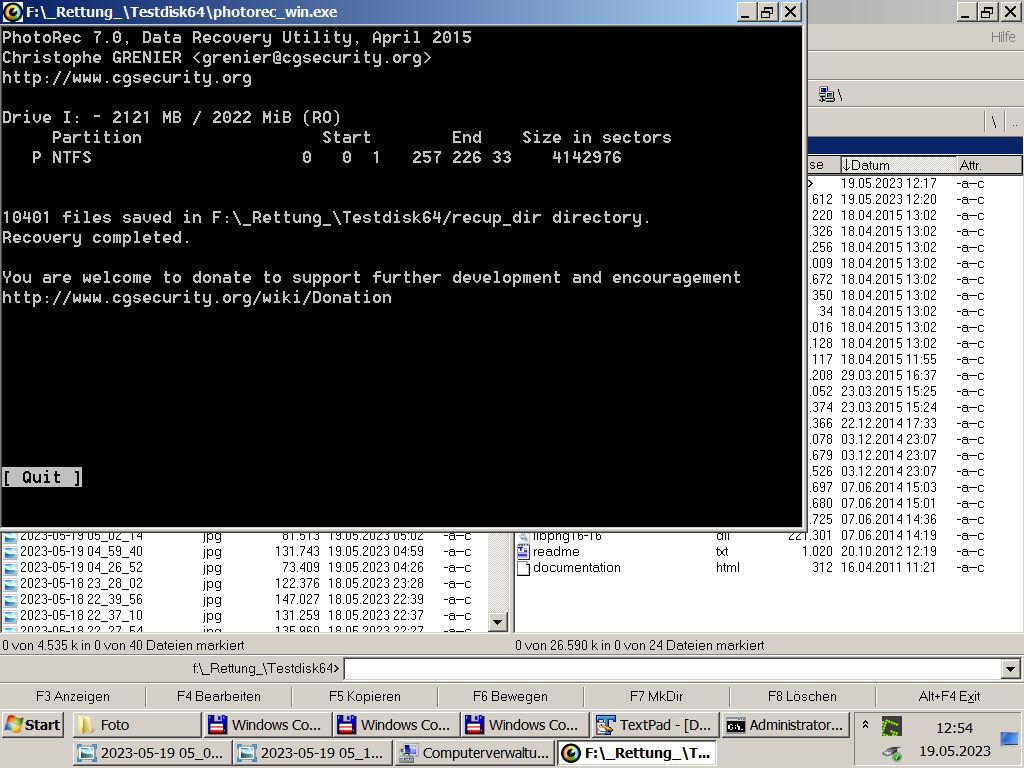Click the date entry 22.12.2014 17:33
The width and height of the screenshot is (1024, 768).
[888, 423]
